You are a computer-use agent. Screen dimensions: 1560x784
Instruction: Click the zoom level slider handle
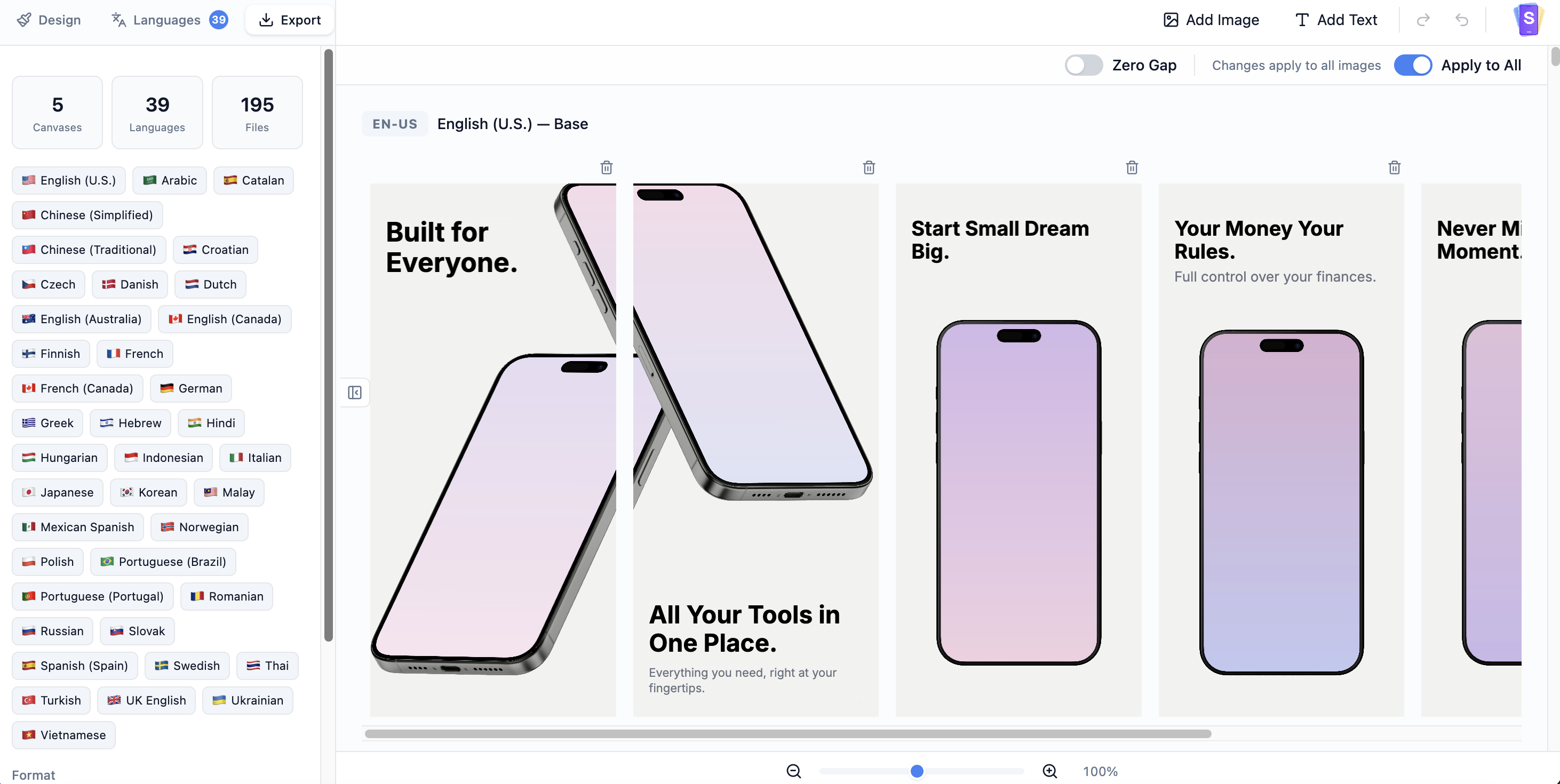tap(916, 771)
